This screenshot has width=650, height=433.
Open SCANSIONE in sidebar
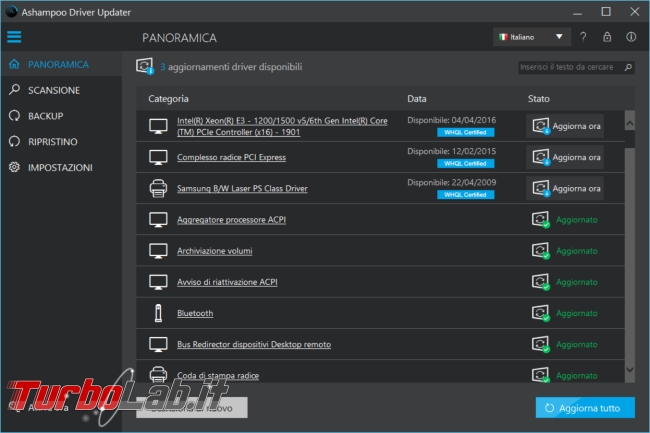61,90
